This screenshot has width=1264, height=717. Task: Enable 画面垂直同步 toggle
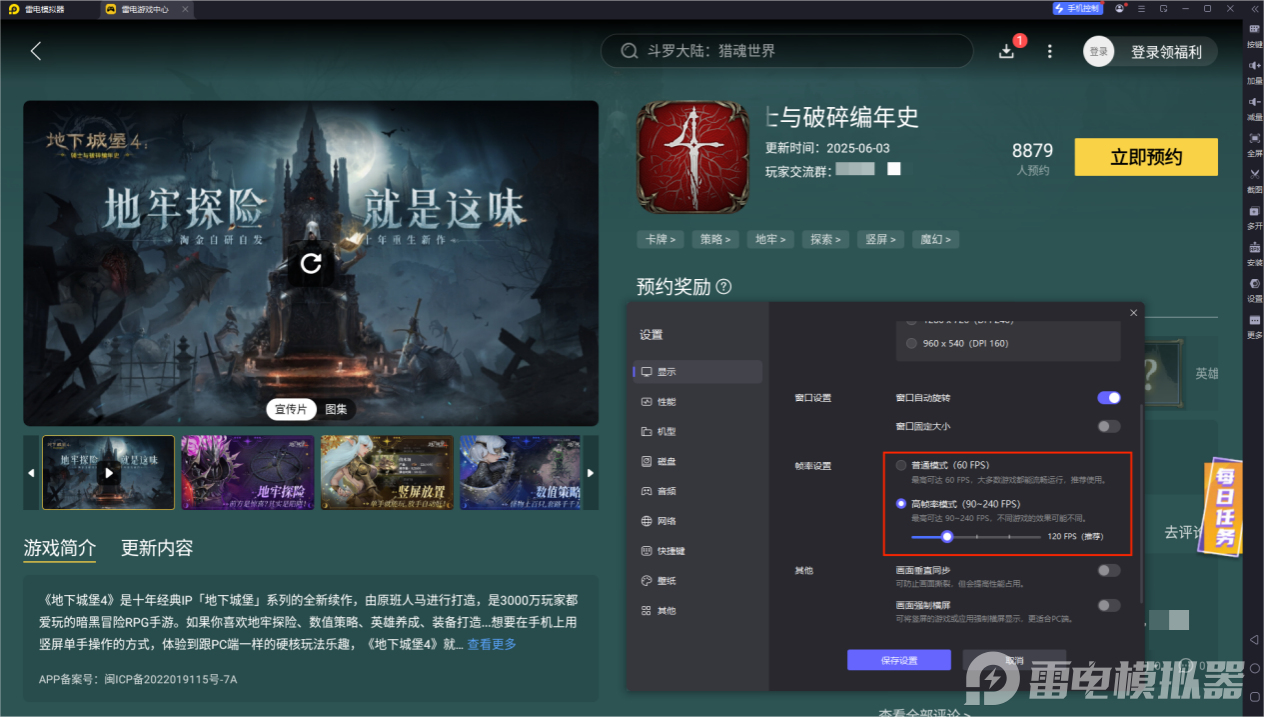(1108, 570)
